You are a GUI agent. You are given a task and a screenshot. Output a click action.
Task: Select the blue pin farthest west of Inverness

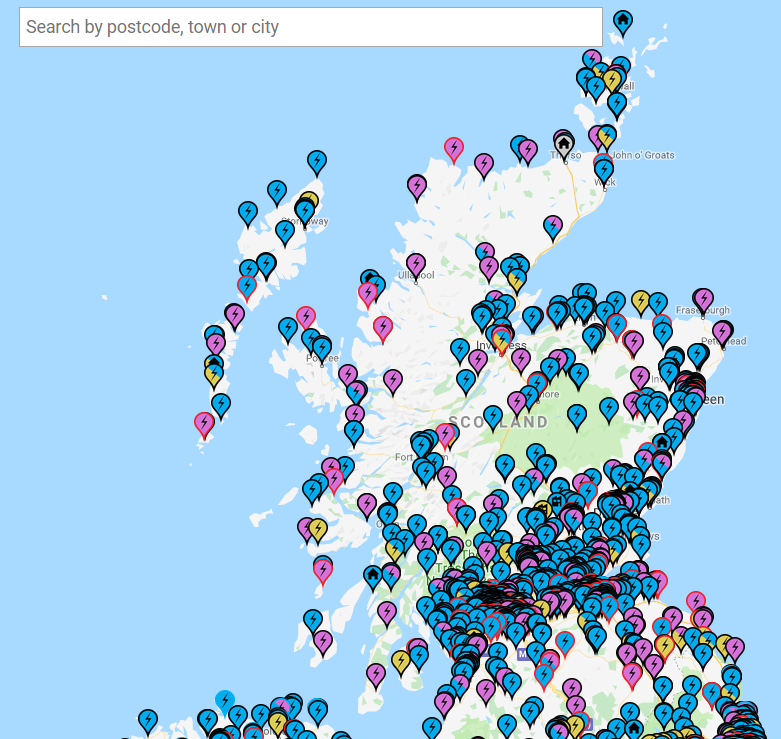[x=460, y=351]
